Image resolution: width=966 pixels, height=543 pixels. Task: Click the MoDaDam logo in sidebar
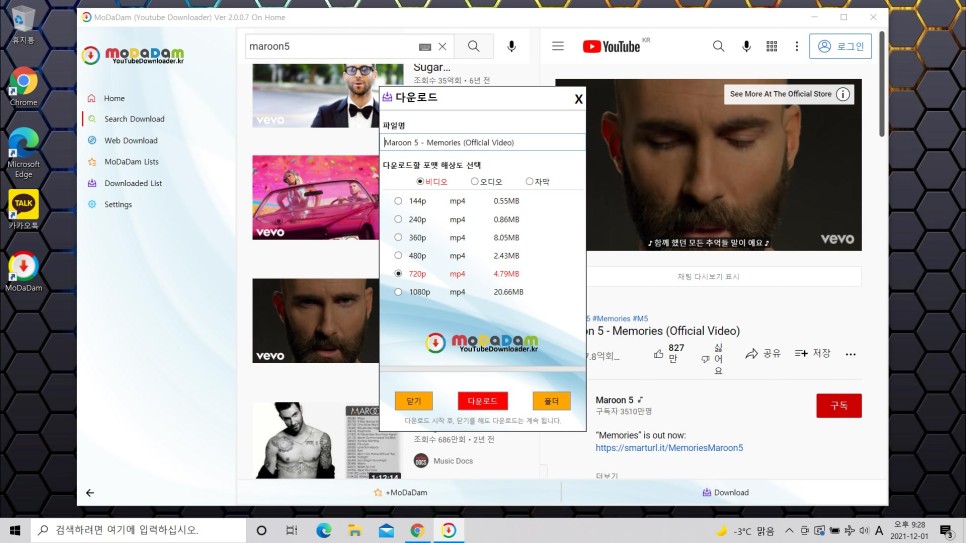pyautogui.click(x=133, y=55)
